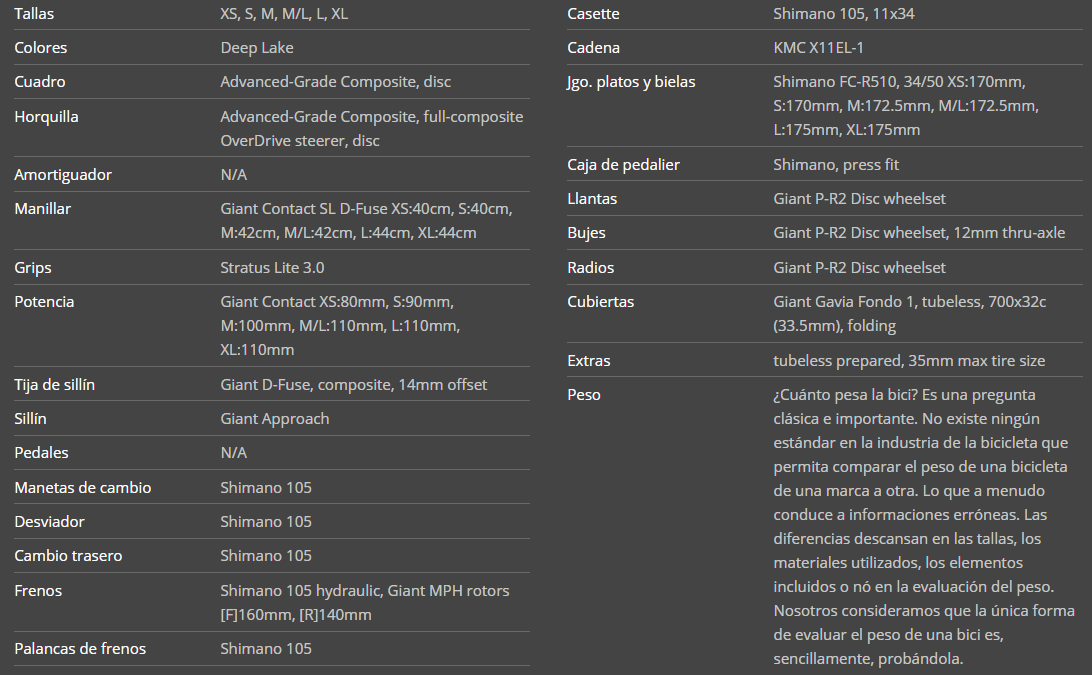Select 'Shimano, press fit' bottom bracket value

836,165
